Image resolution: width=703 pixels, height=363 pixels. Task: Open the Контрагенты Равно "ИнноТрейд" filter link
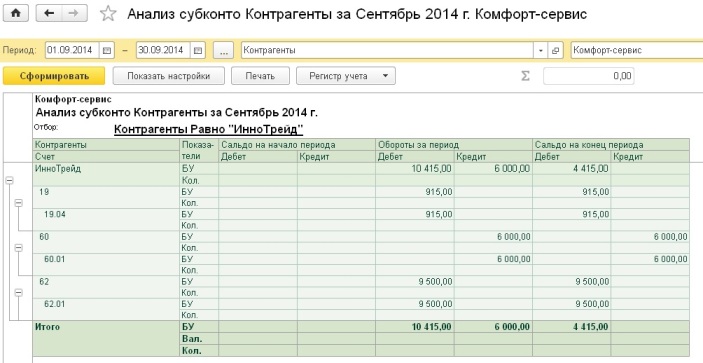point(208,130)
